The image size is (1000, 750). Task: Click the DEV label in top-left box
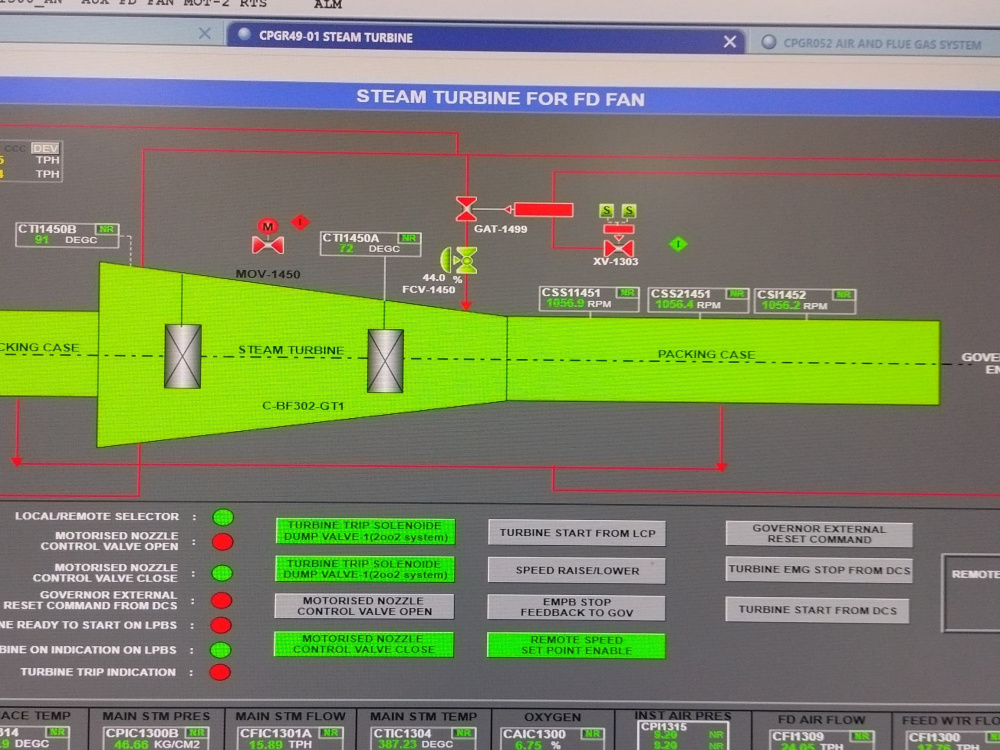click(x=46, y=148)
